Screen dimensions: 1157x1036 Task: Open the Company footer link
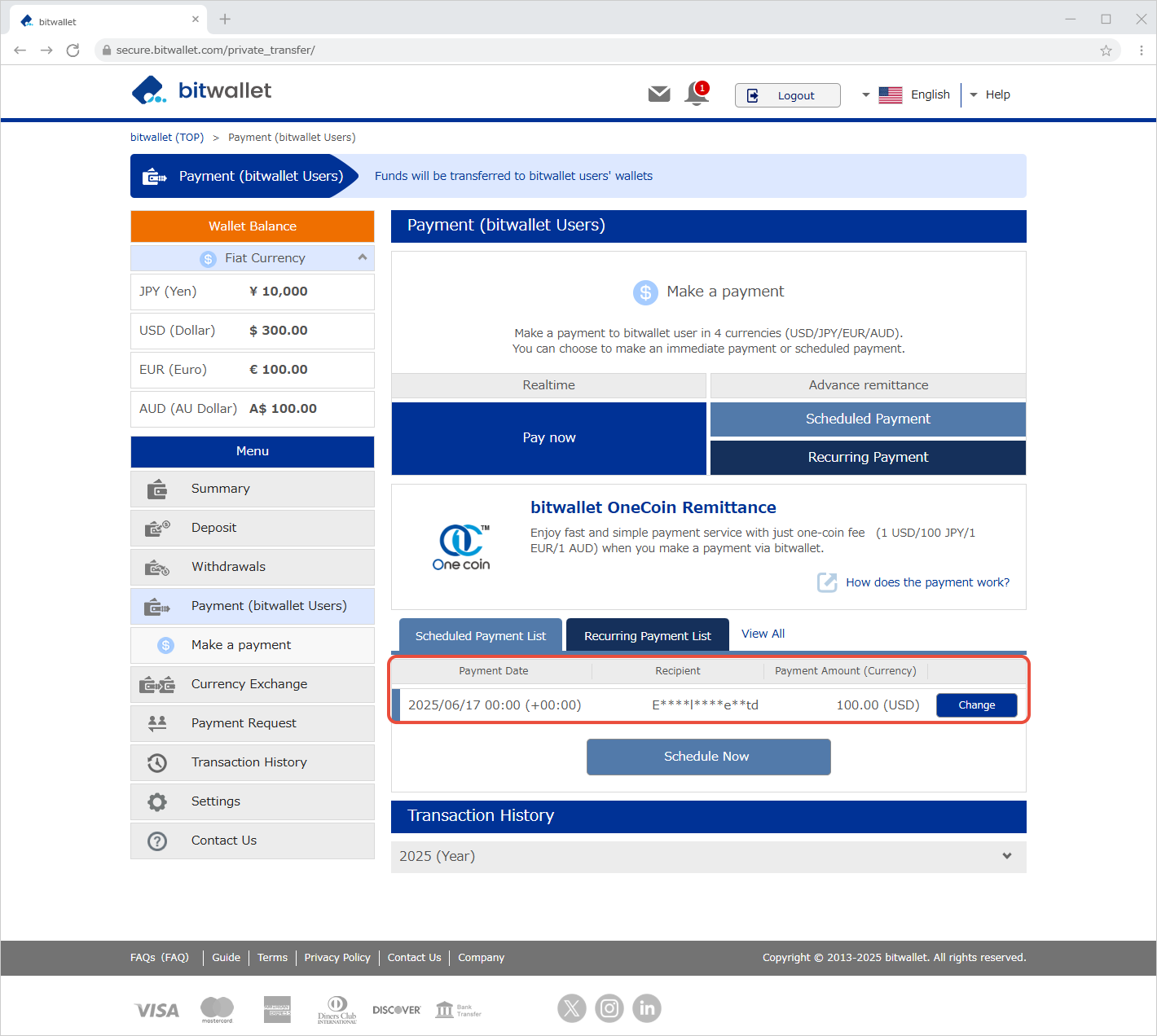(x=481, y=958)
